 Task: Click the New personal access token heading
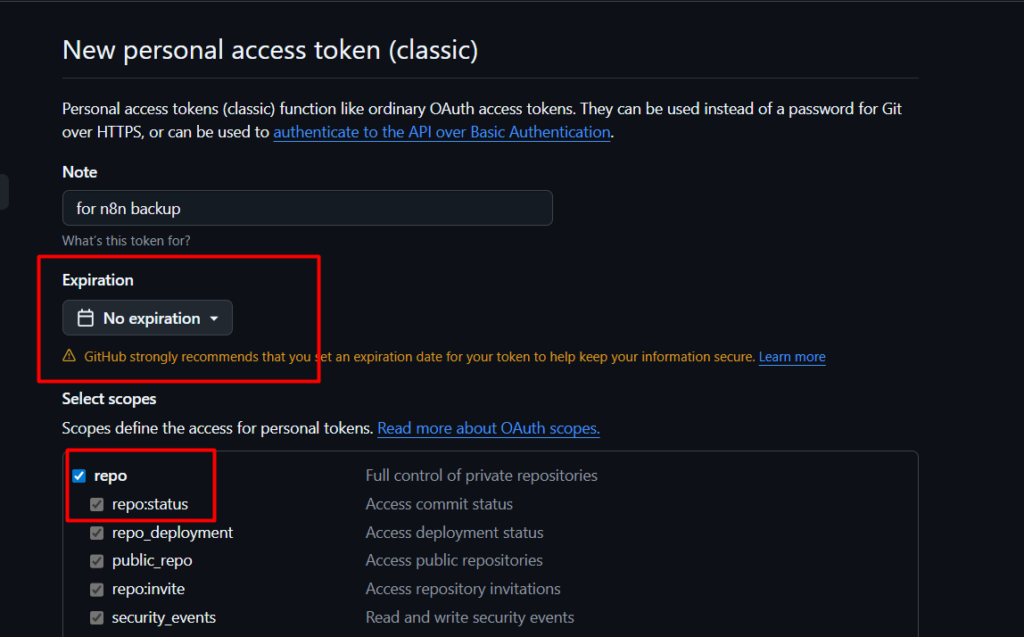270,50
